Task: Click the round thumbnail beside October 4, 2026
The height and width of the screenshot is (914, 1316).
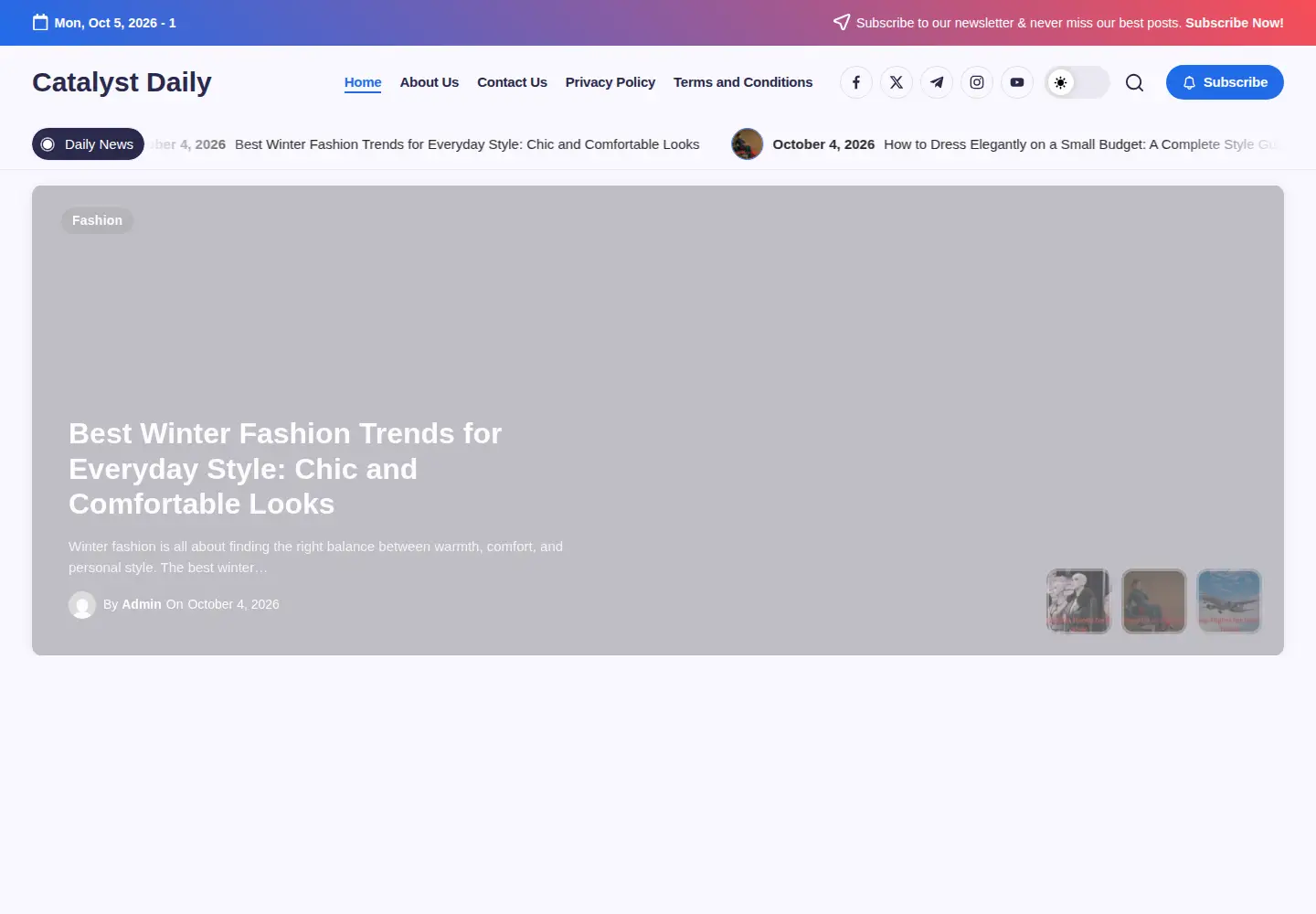Action: (x=748, y=144)
